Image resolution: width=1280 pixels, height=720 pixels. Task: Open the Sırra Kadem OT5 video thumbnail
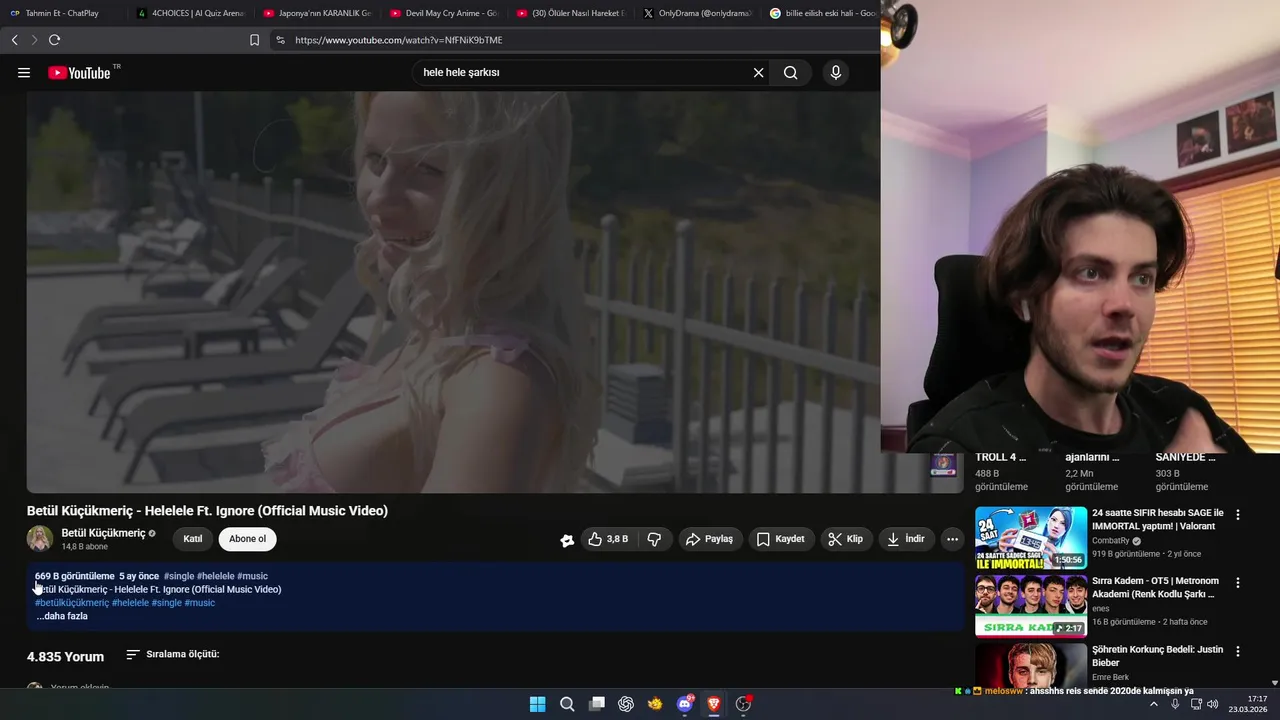click(x=1031, y=606)
